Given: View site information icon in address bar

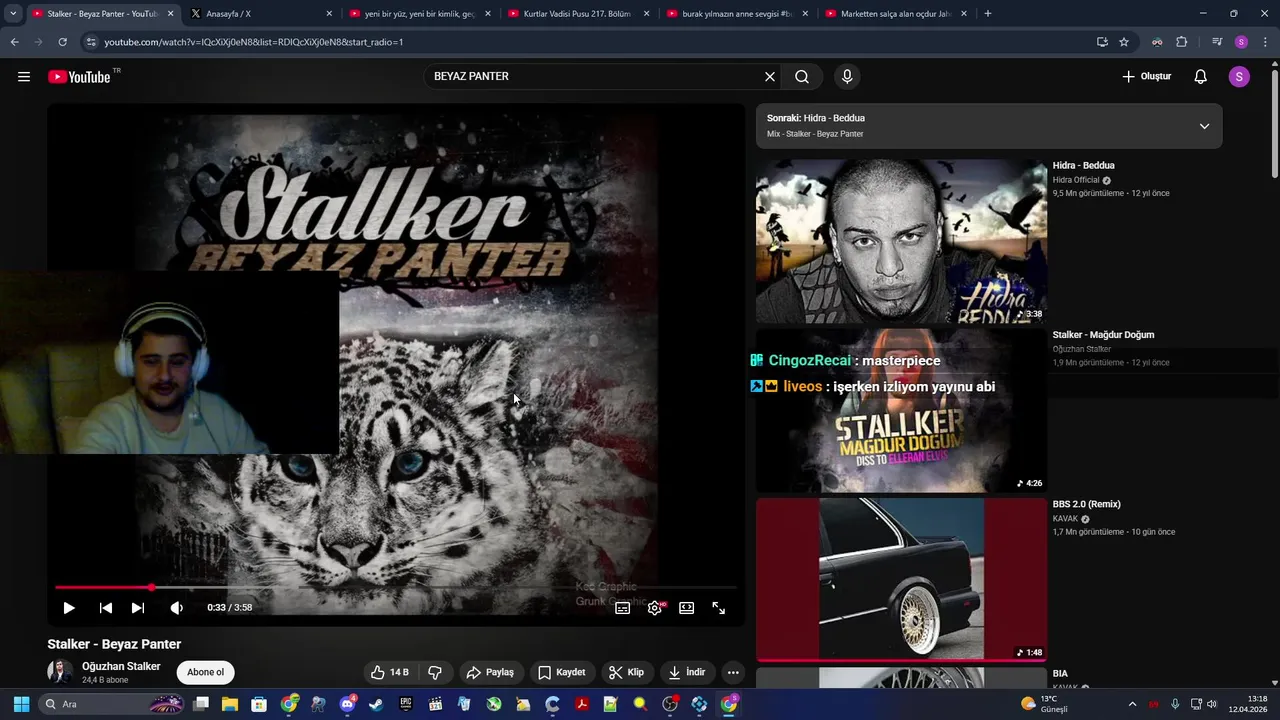Looking at the screenshot, I should coord(91,42).
